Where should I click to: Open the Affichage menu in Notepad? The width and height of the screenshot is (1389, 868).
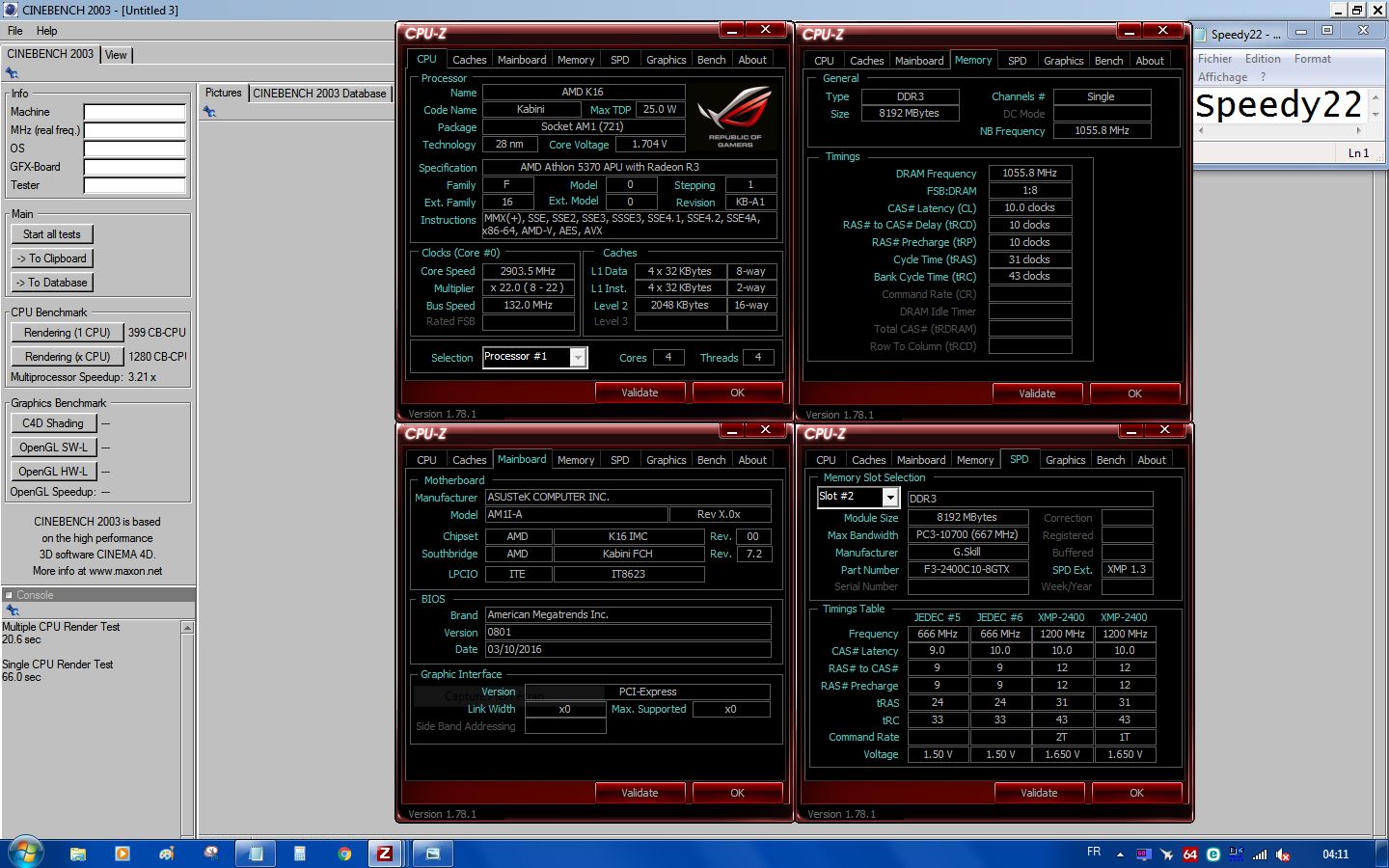pyautogui.click(x=1223, y=77)
